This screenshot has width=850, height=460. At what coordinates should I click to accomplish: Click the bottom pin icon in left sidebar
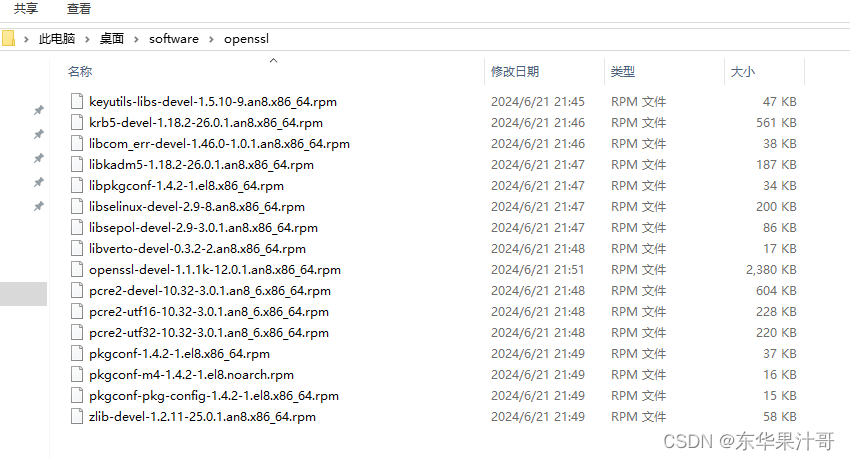coord(38,206)
